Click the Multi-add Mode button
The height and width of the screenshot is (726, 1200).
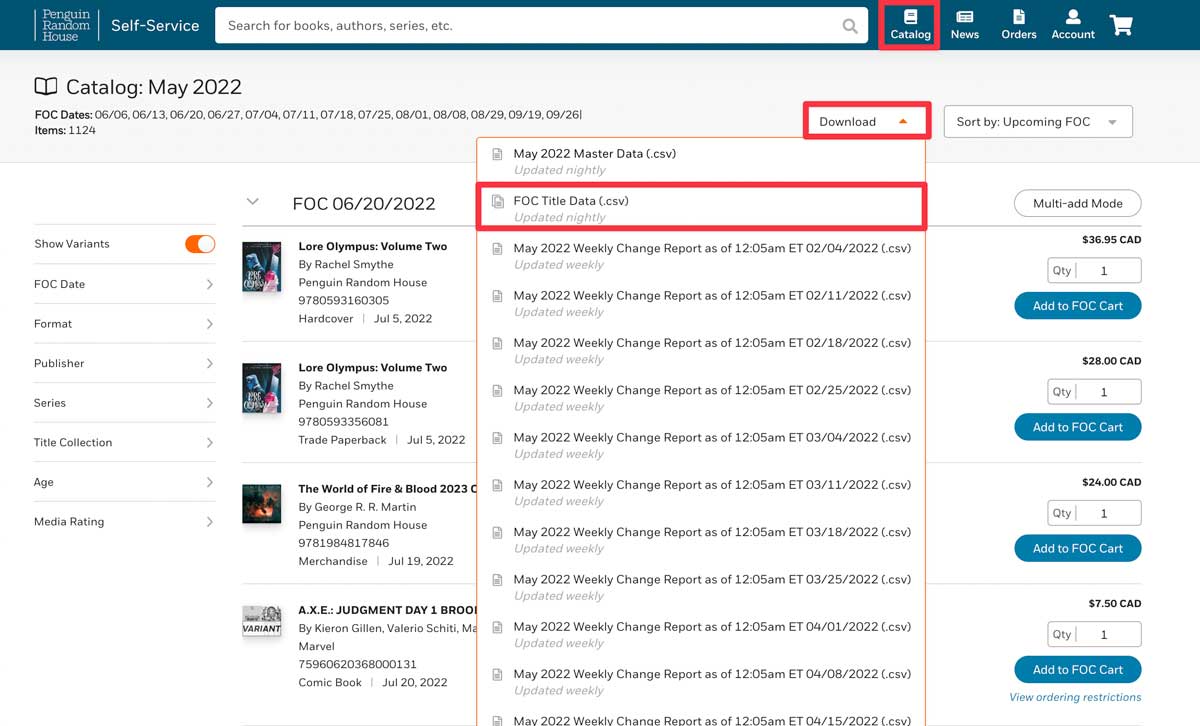[1078, 203]
